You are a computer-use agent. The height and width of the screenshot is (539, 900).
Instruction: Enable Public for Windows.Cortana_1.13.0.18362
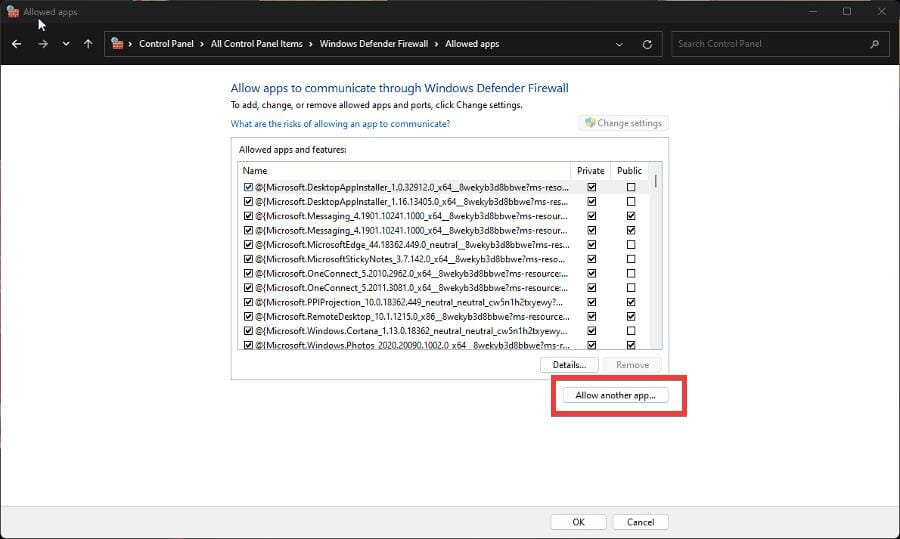point(631,331)
